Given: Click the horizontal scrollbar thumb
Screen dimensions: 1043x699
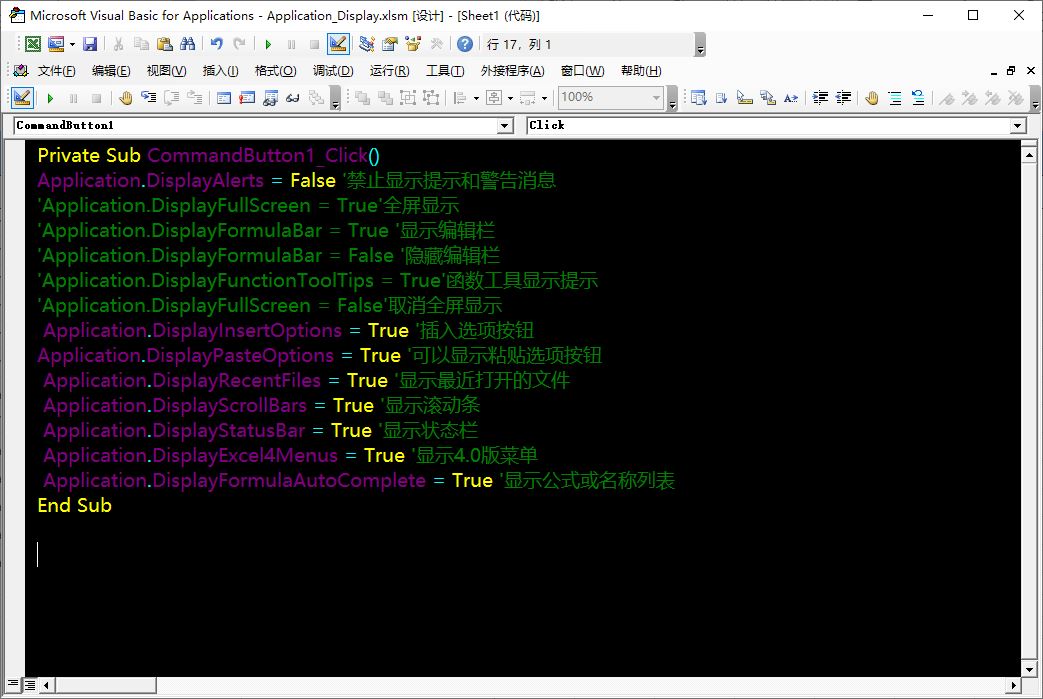Looking at the screenshot, I should point(105,684).
